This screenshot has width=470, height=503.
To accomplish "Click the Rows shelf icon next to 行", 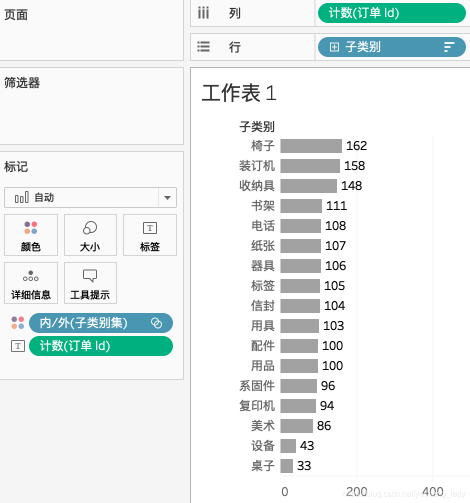I will click(203, 47).
